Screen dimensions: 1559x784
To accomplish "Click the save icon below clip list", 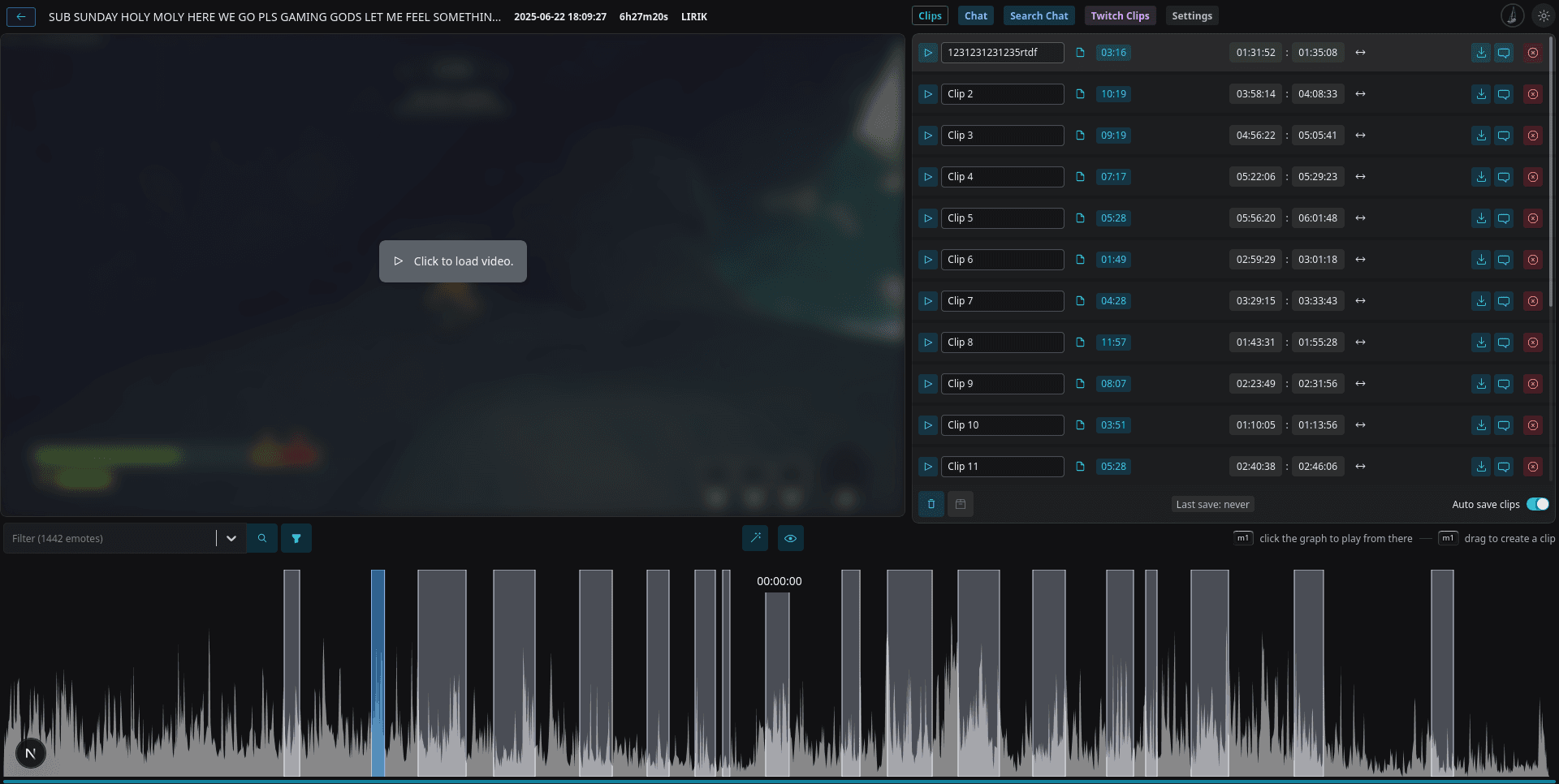I will point(961,504).
